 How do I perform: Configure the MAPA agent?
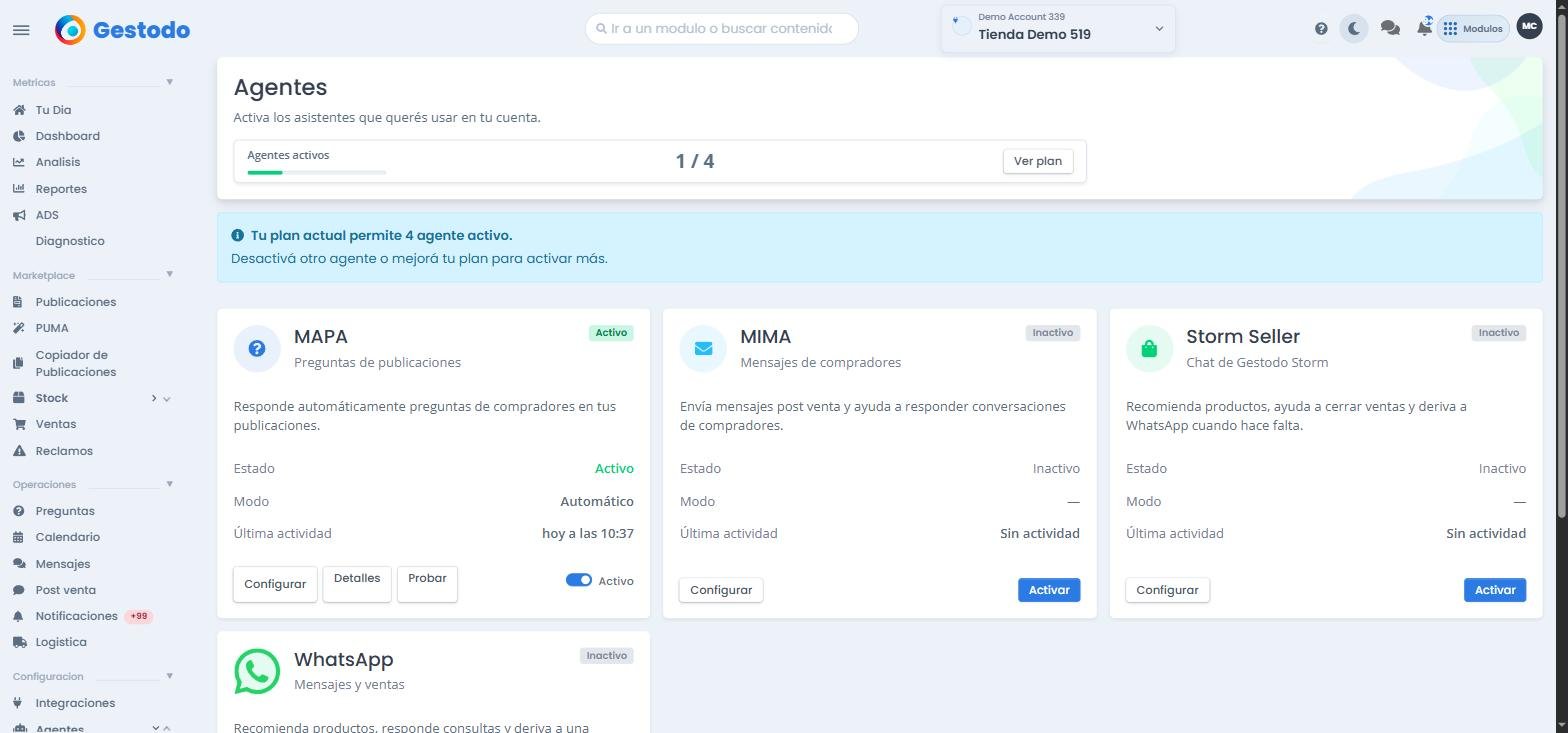275,584
